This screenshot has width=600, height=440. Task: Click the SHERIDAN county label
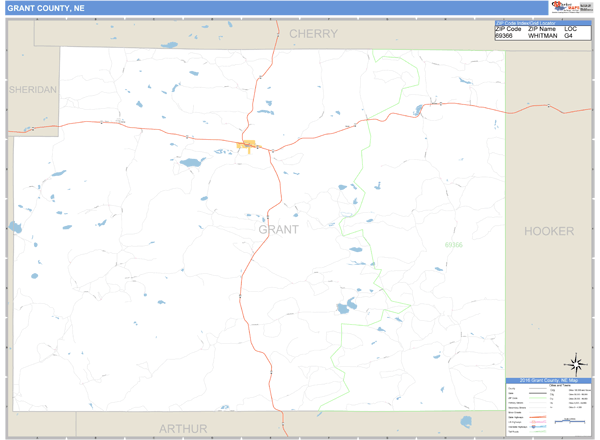point(32,89)
